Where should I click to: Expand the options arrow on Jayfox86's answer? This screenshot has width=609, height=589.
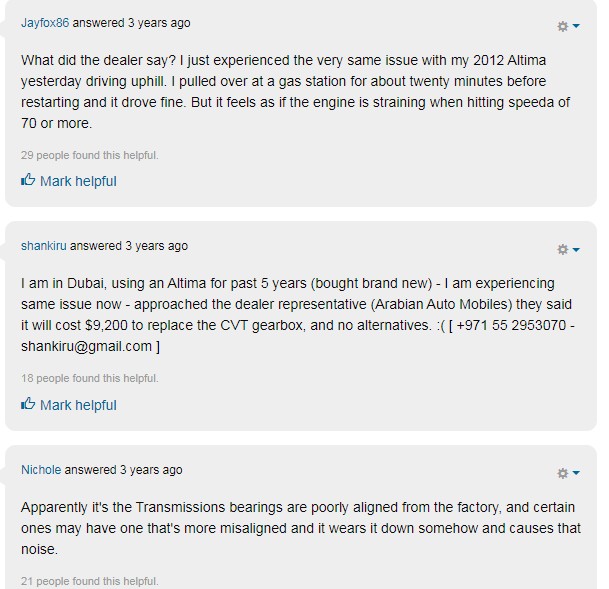pyautogui.click(x=576, y=27)
